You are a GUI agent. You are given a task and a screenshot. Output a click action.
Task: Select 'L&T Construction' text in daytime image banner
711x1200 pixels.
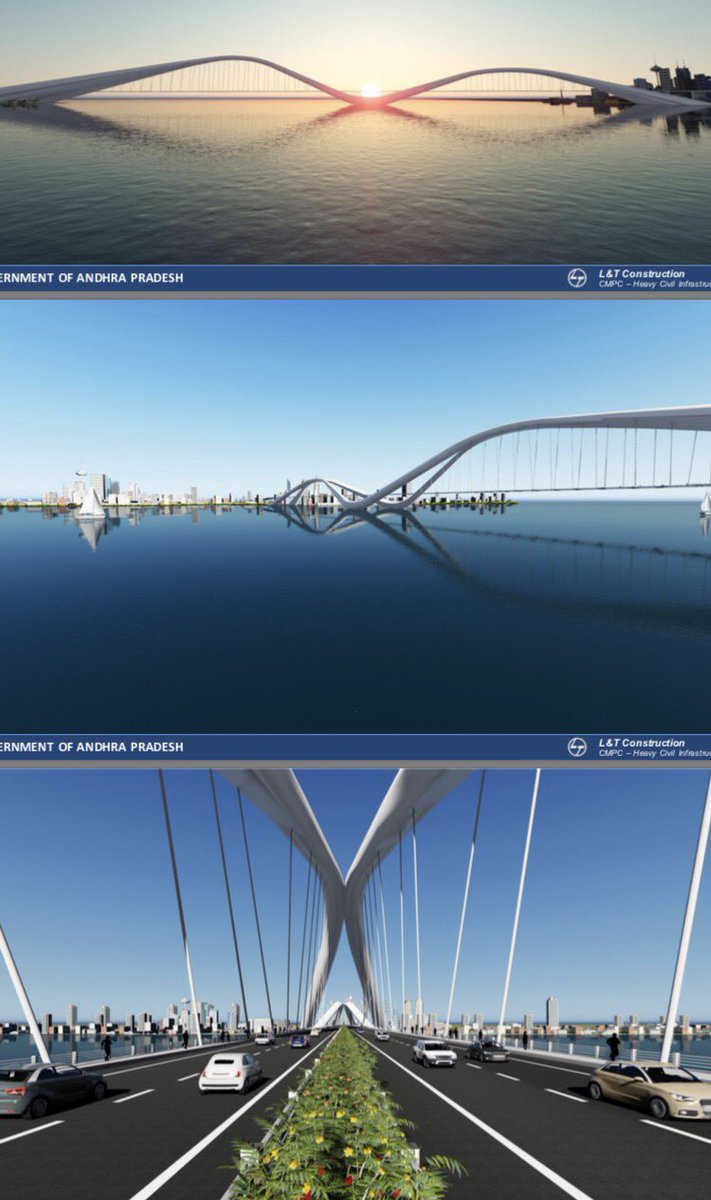pos(642,743)
